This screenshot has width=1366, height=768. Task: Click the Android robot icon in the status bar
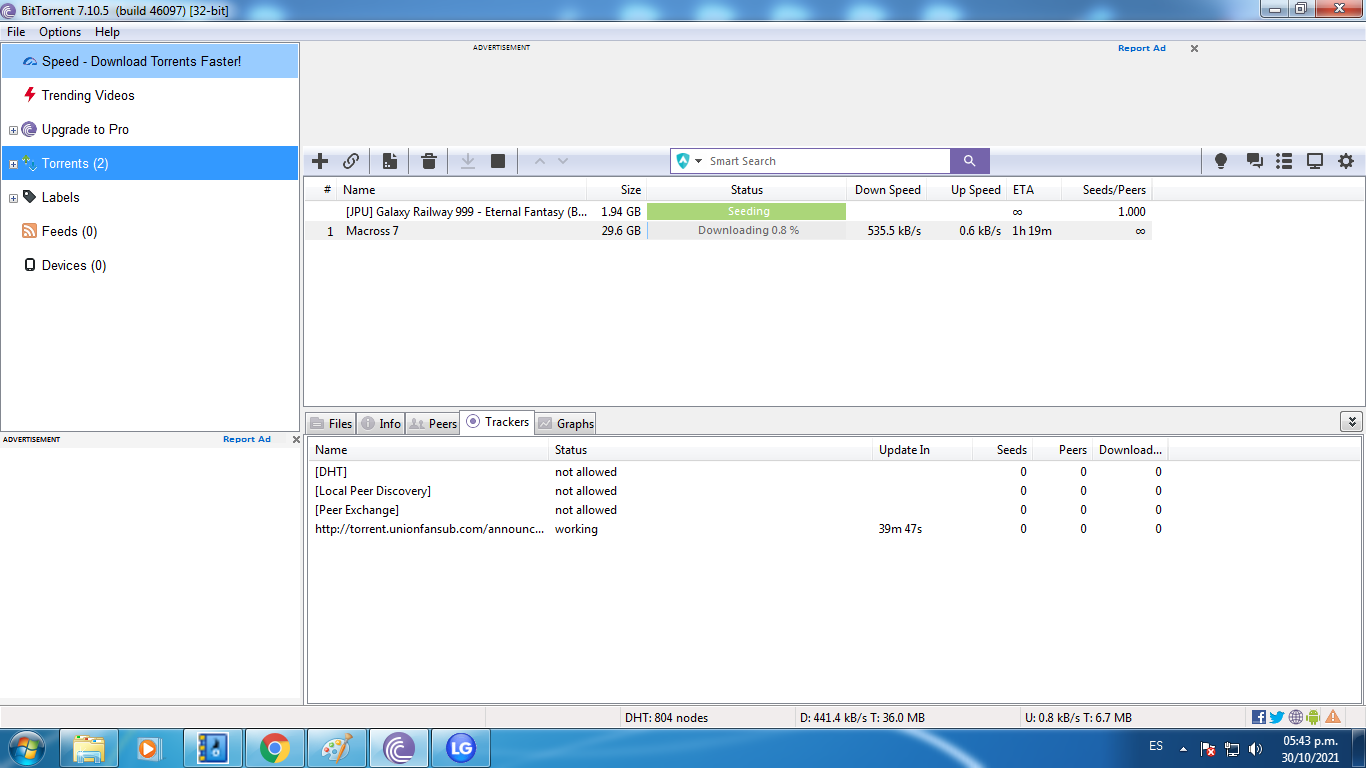(x=1313, y=717)
